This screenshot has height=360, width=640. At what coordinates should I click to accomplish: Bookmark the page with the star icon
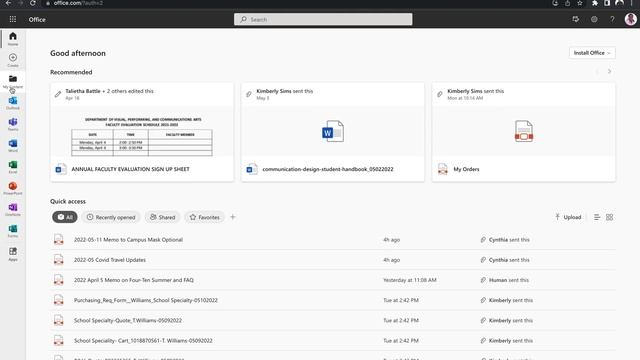580,3
